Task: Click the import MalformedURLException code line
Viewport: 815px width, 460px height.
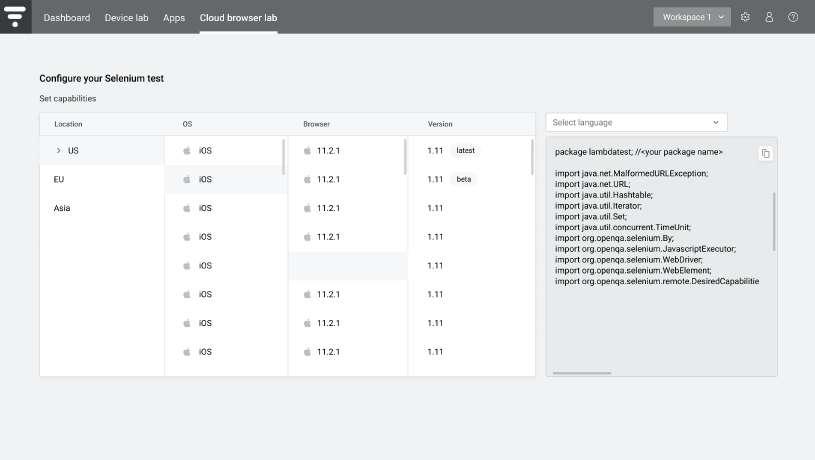Action: 631,173
